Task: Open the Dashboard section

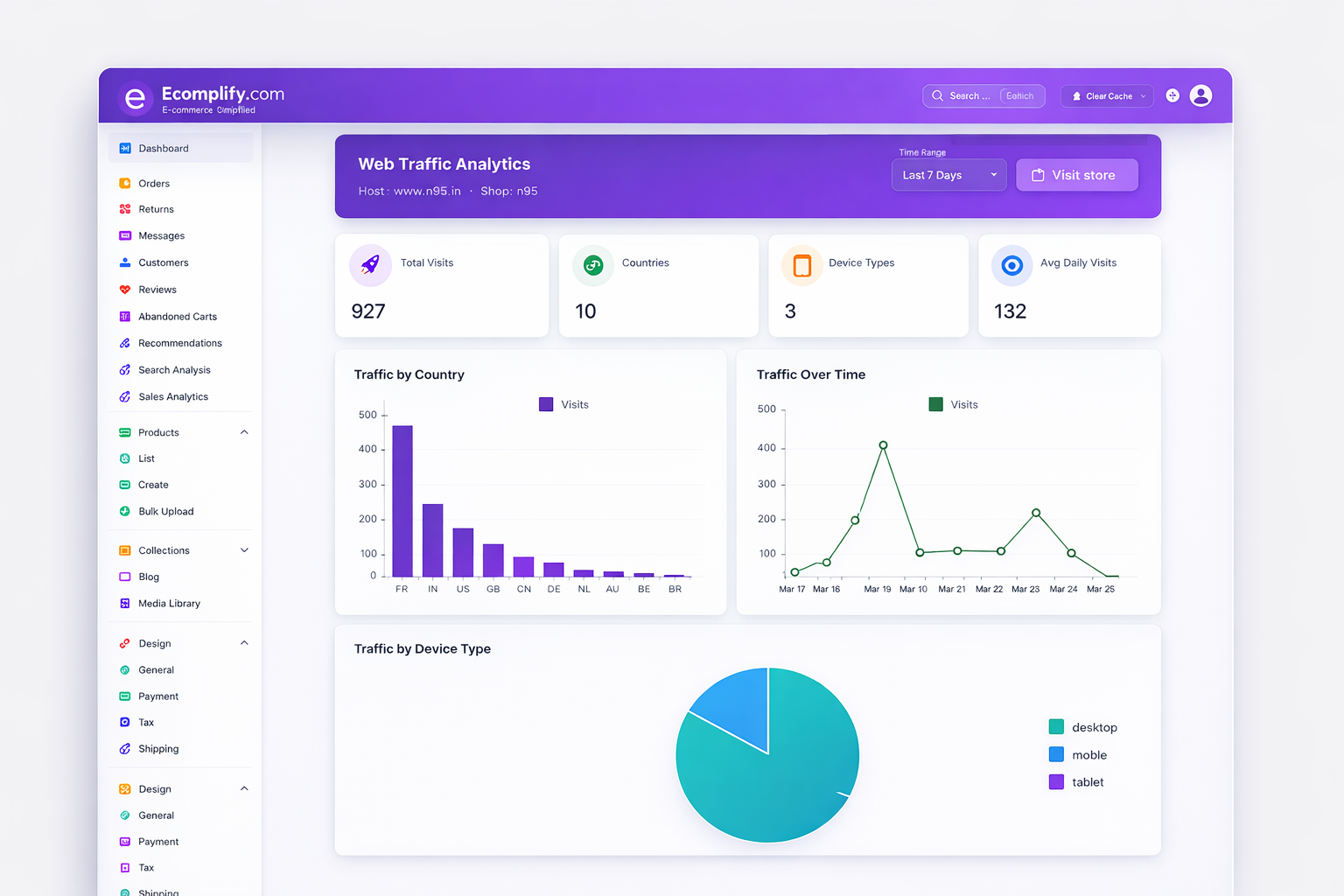Action: (163, 148)
